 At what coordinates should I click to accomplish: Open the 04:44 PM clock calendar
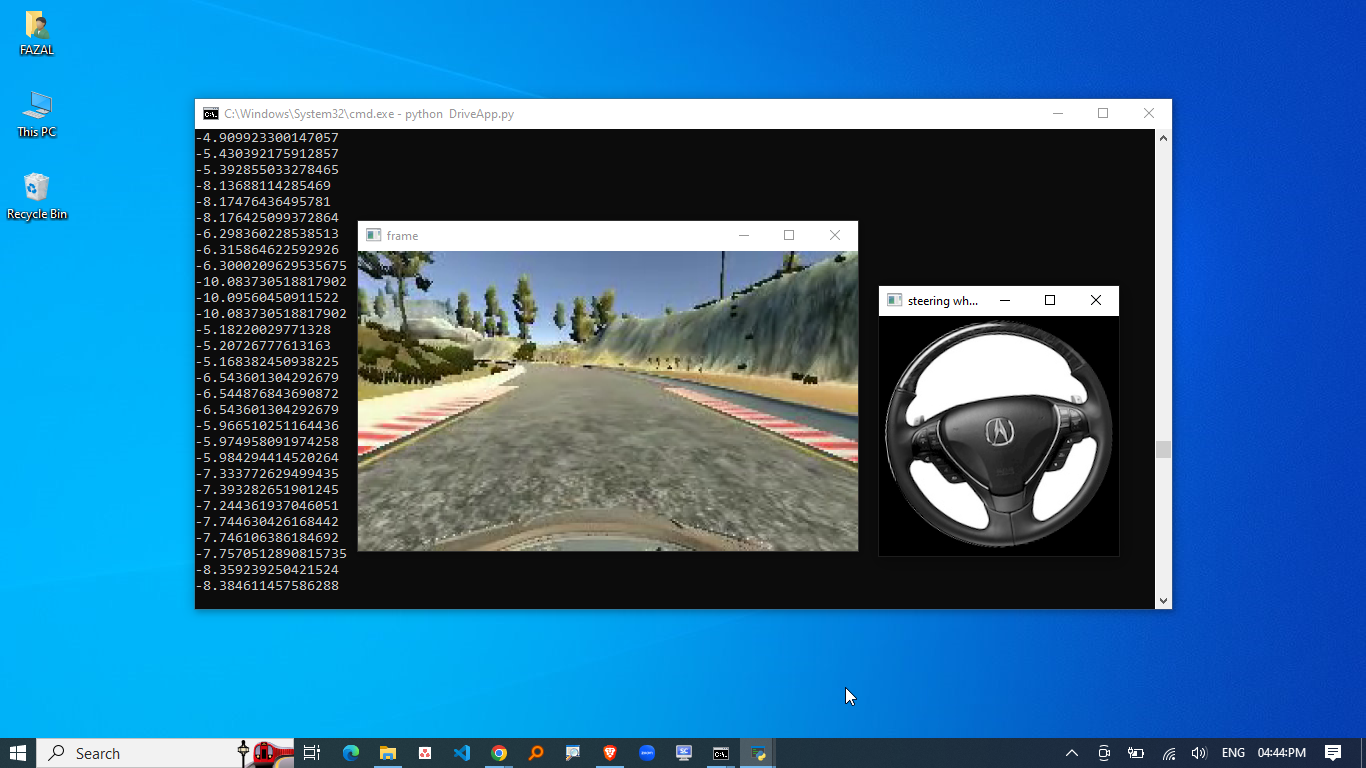[1282, 753]
